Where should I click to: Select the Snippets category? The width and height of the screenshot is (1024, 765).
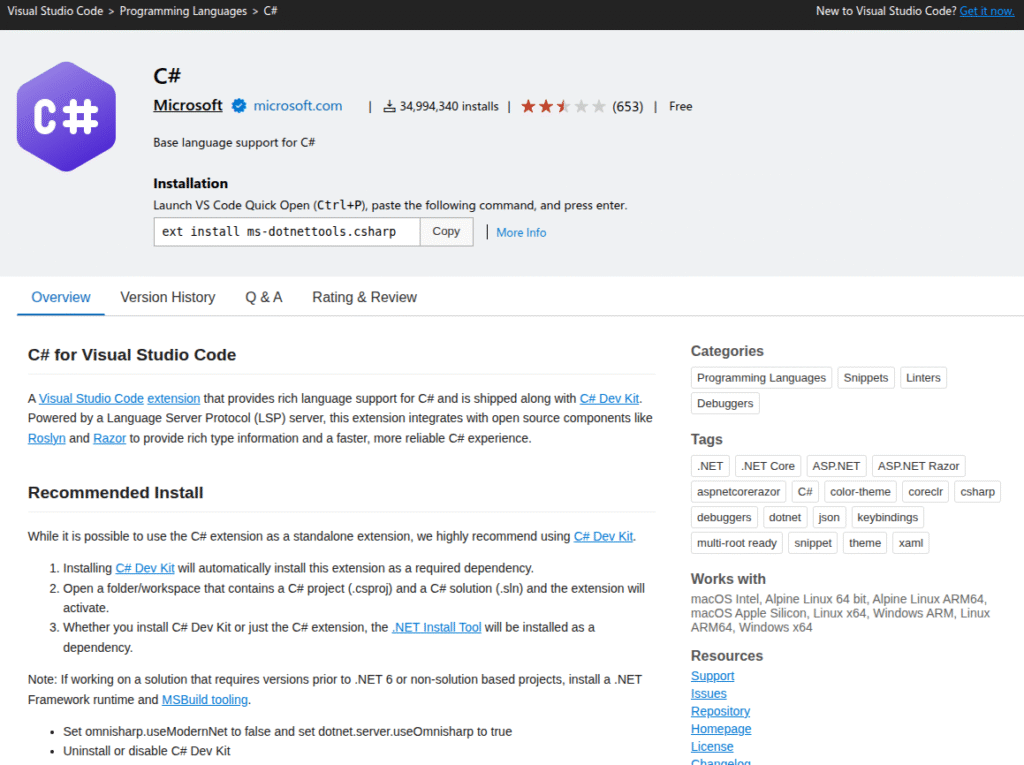coord(866,378)
